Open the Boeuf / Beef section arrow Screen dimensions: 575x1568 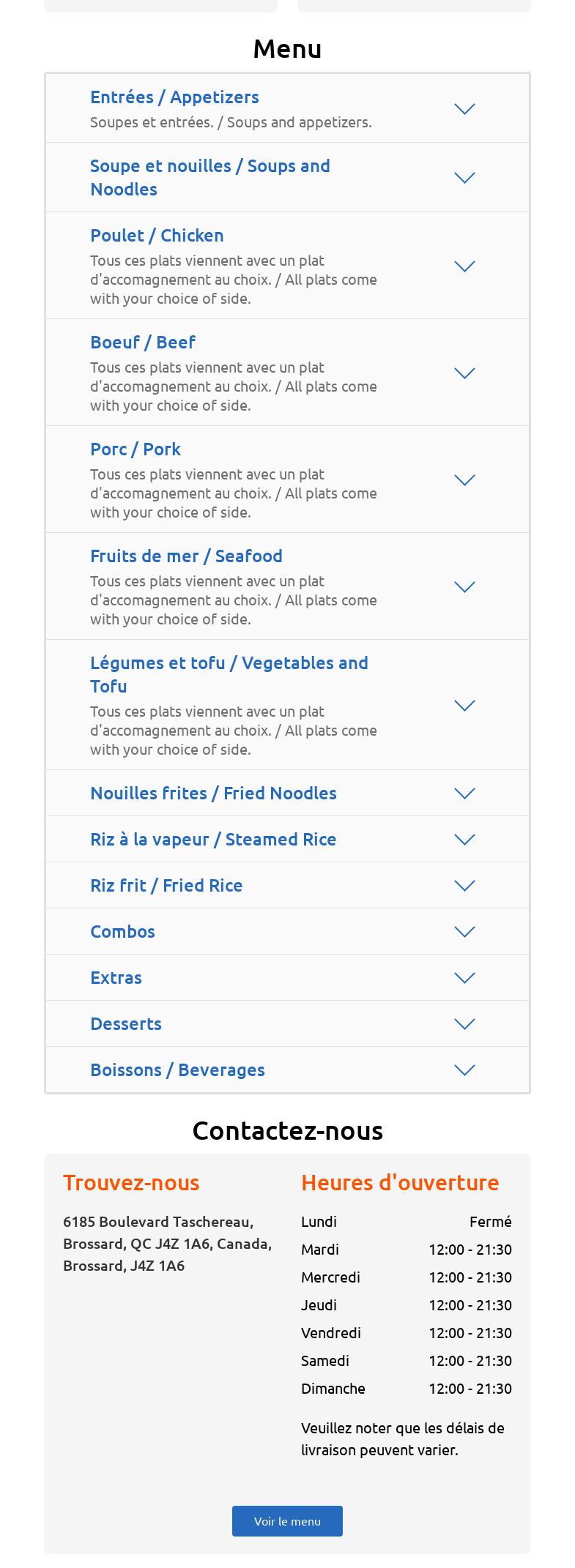464,373
